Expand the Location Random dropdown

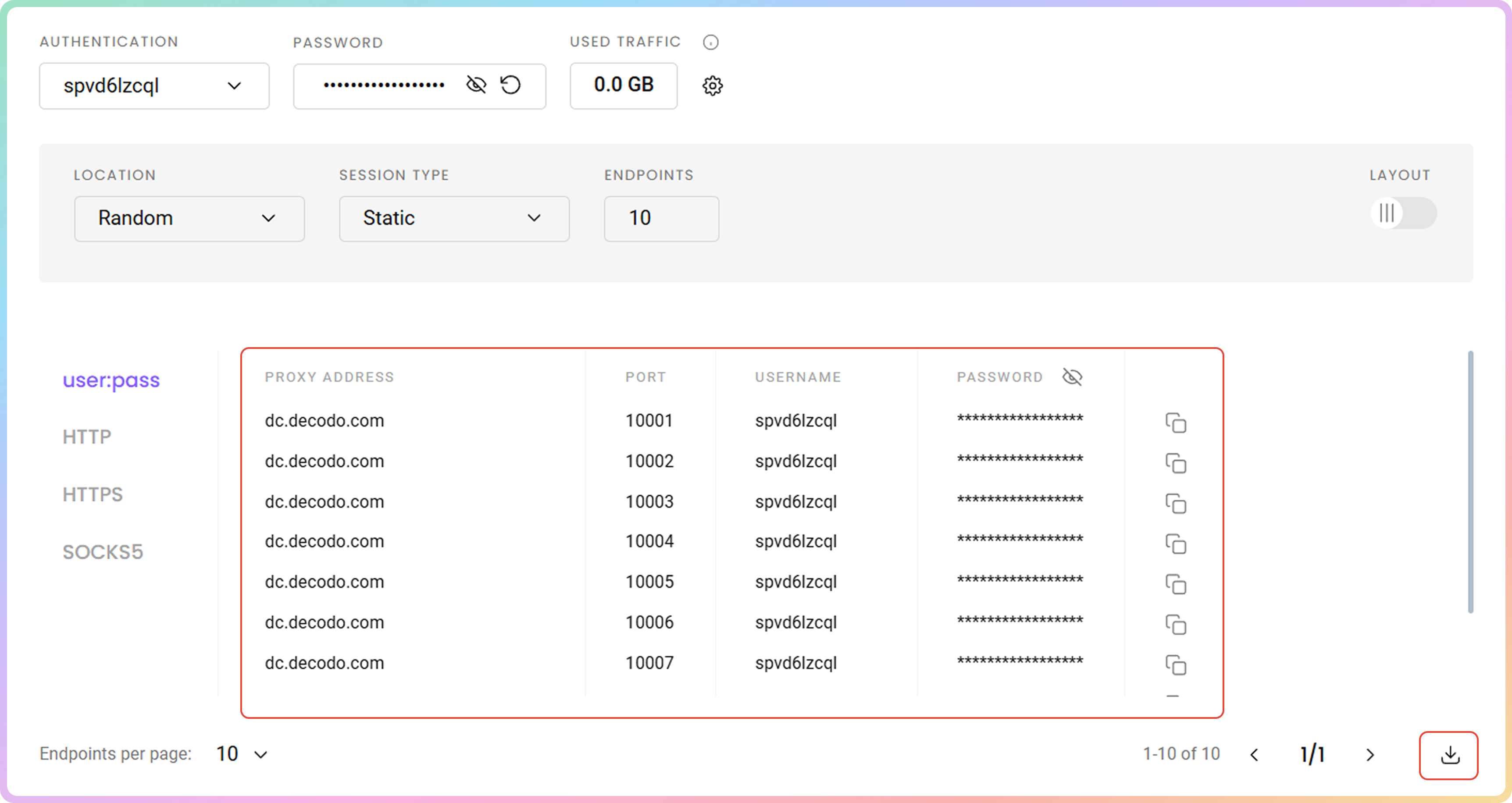[x=189, y=219]
